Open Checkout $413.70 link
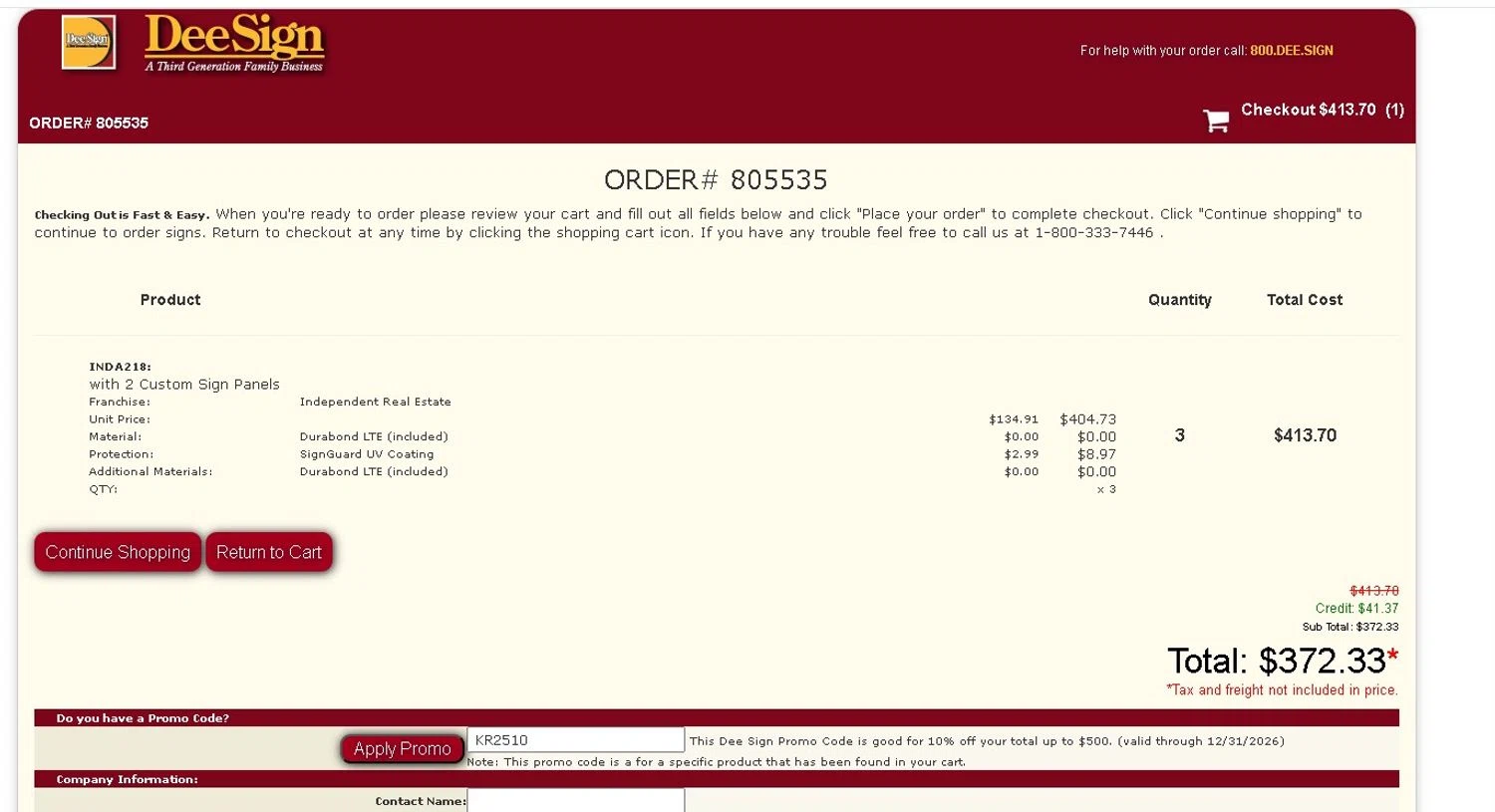The width and height of the screenshot is (1495, 812). (1323, 110)
